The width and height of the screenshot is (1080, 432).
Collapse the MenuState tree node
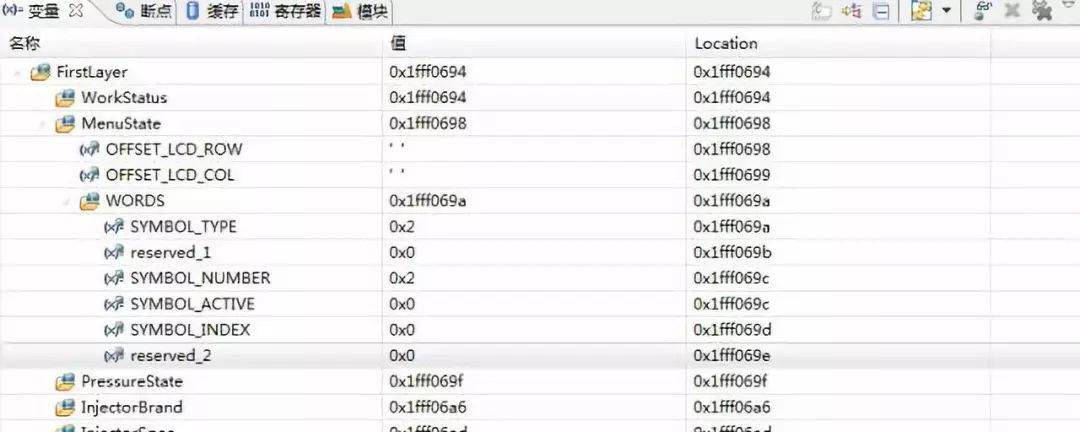(43, 124)
